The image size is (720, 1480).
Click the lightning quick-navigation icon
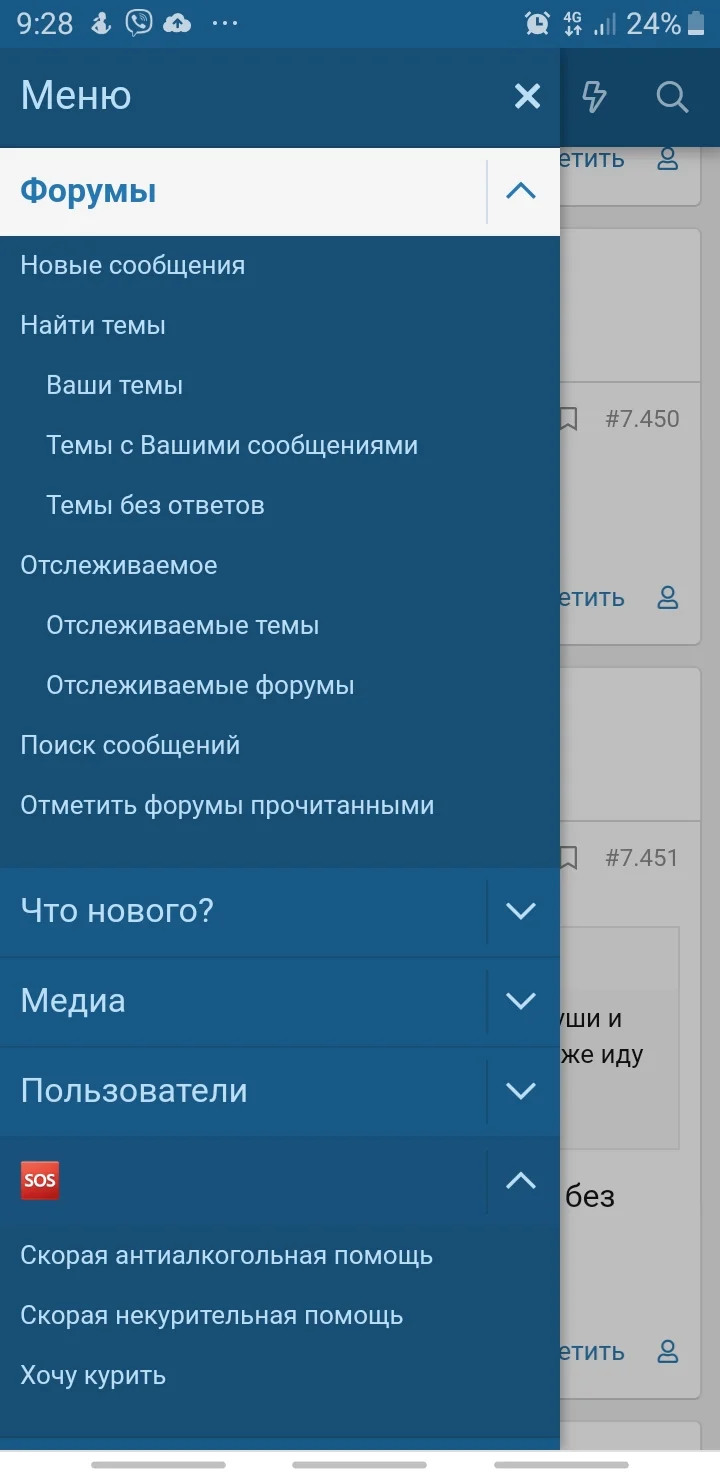[594, 96]
